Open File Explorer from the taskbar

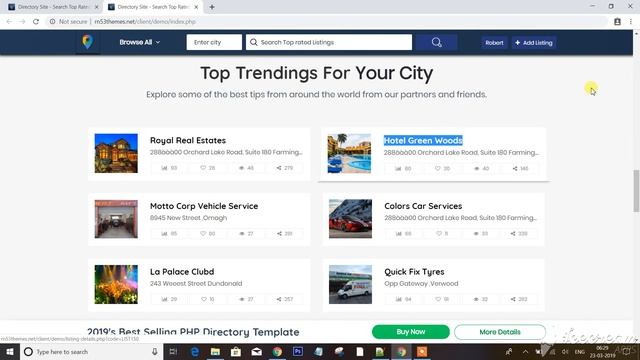[x=216, y=351]
